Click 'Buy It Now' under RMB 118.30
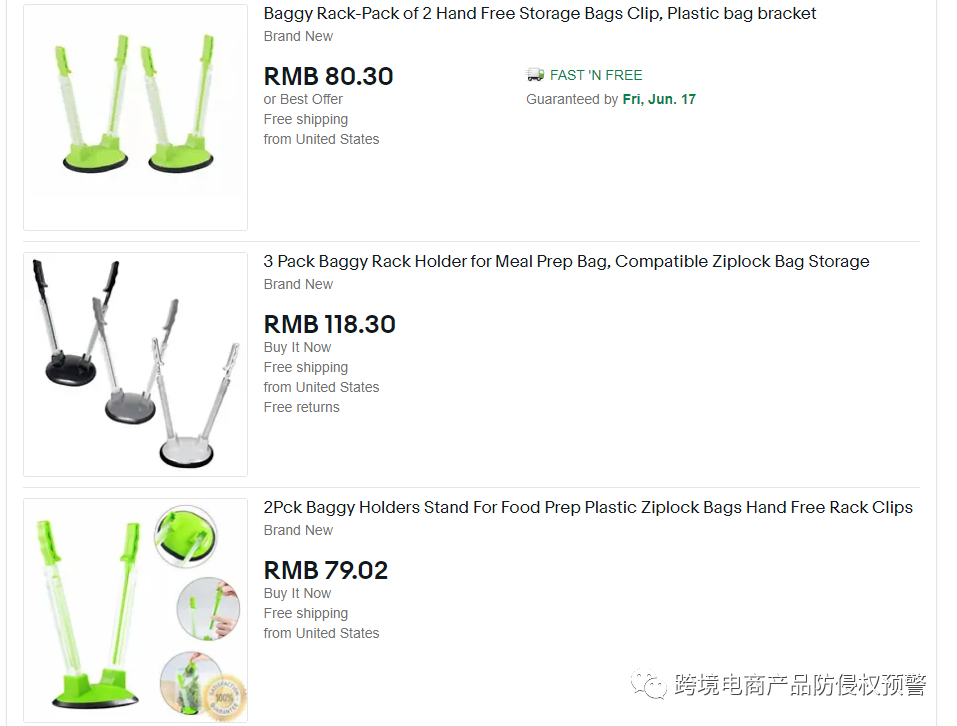Screen dimensions: 957x726 (x=297, y=347)
